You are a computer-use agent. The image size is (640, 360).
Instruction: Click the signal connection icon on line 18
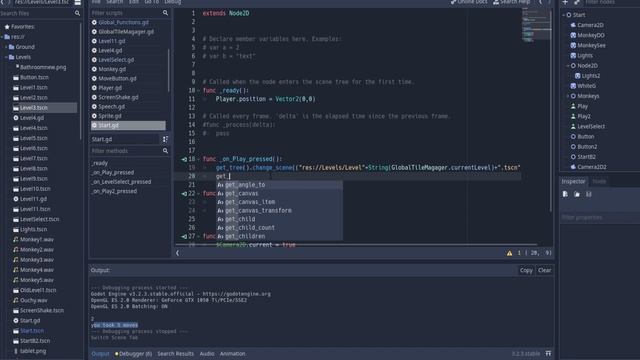tap(184, 159)
